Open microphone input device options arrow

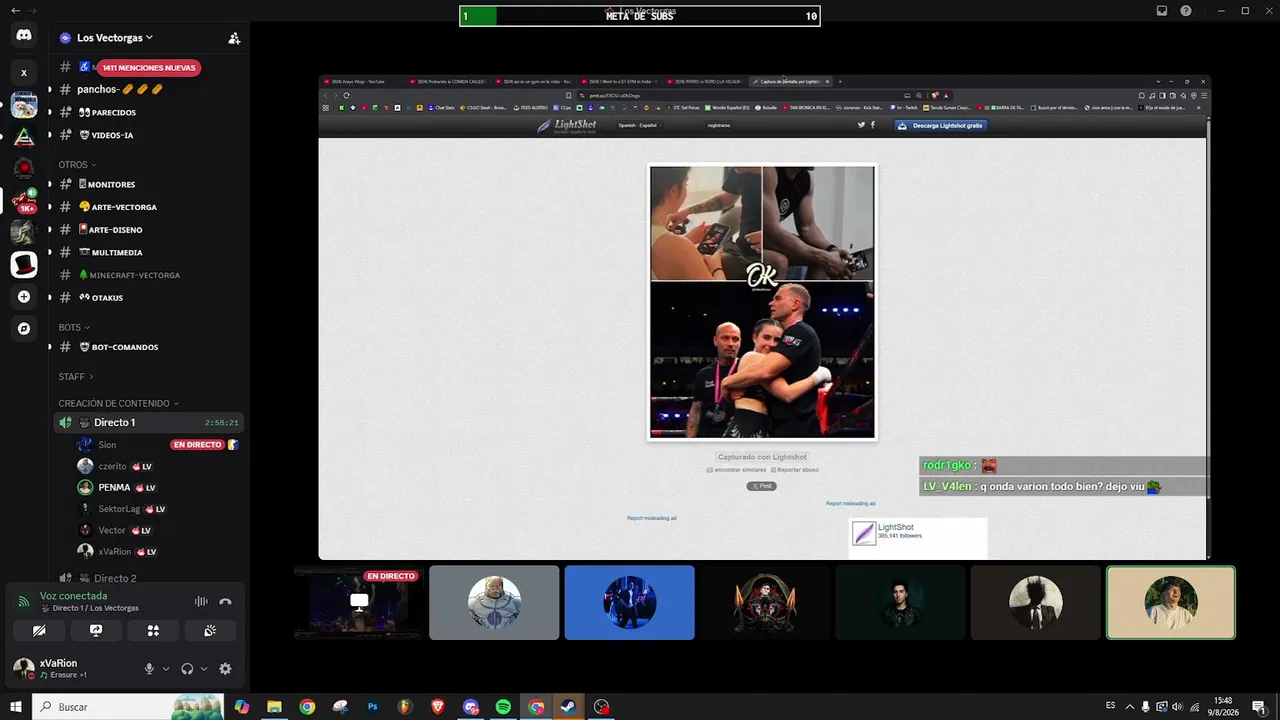[x=166, y=669]
